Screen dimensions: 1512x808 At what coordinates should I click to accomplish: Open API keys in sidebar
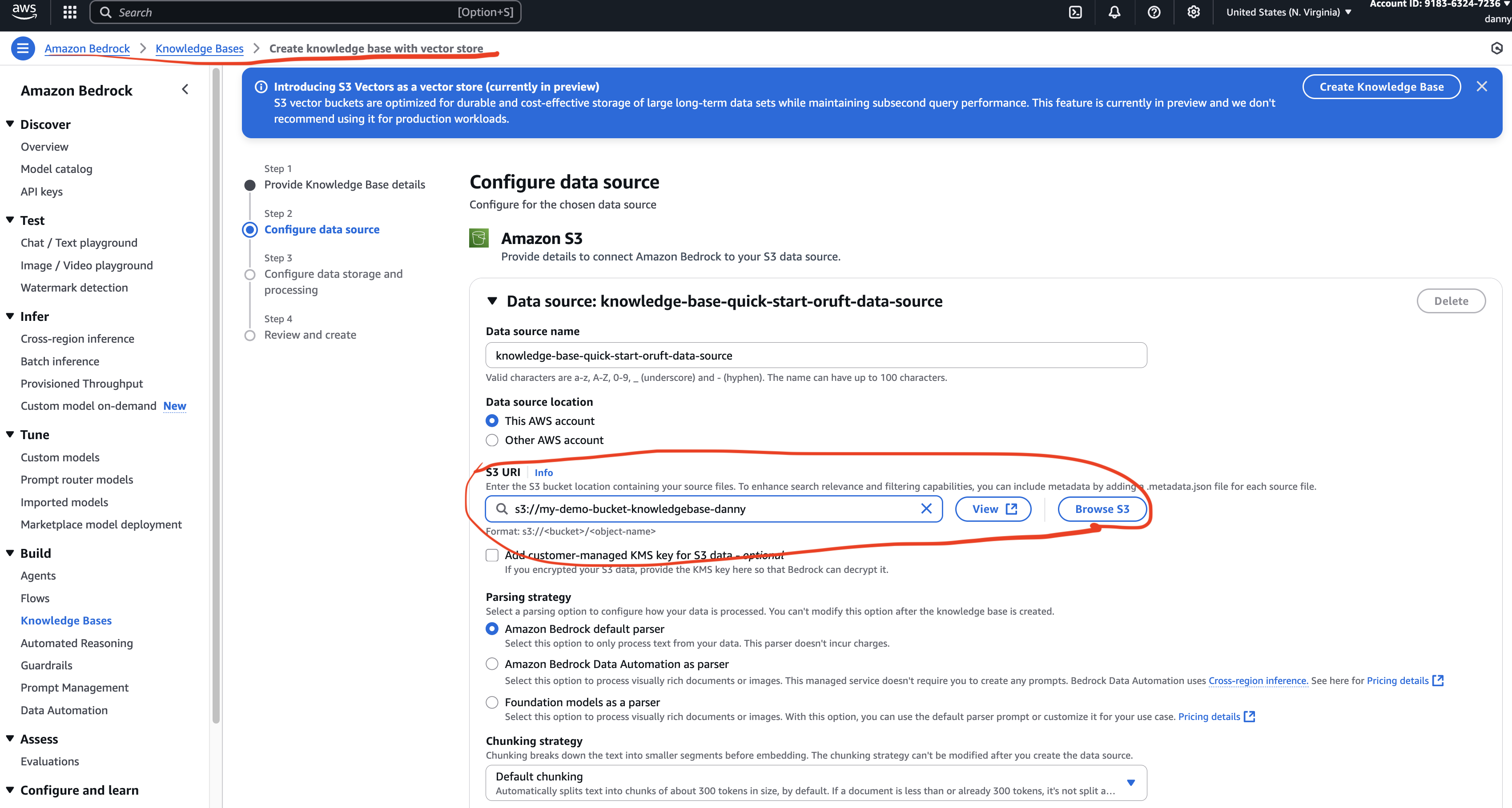tap(42, 191)
